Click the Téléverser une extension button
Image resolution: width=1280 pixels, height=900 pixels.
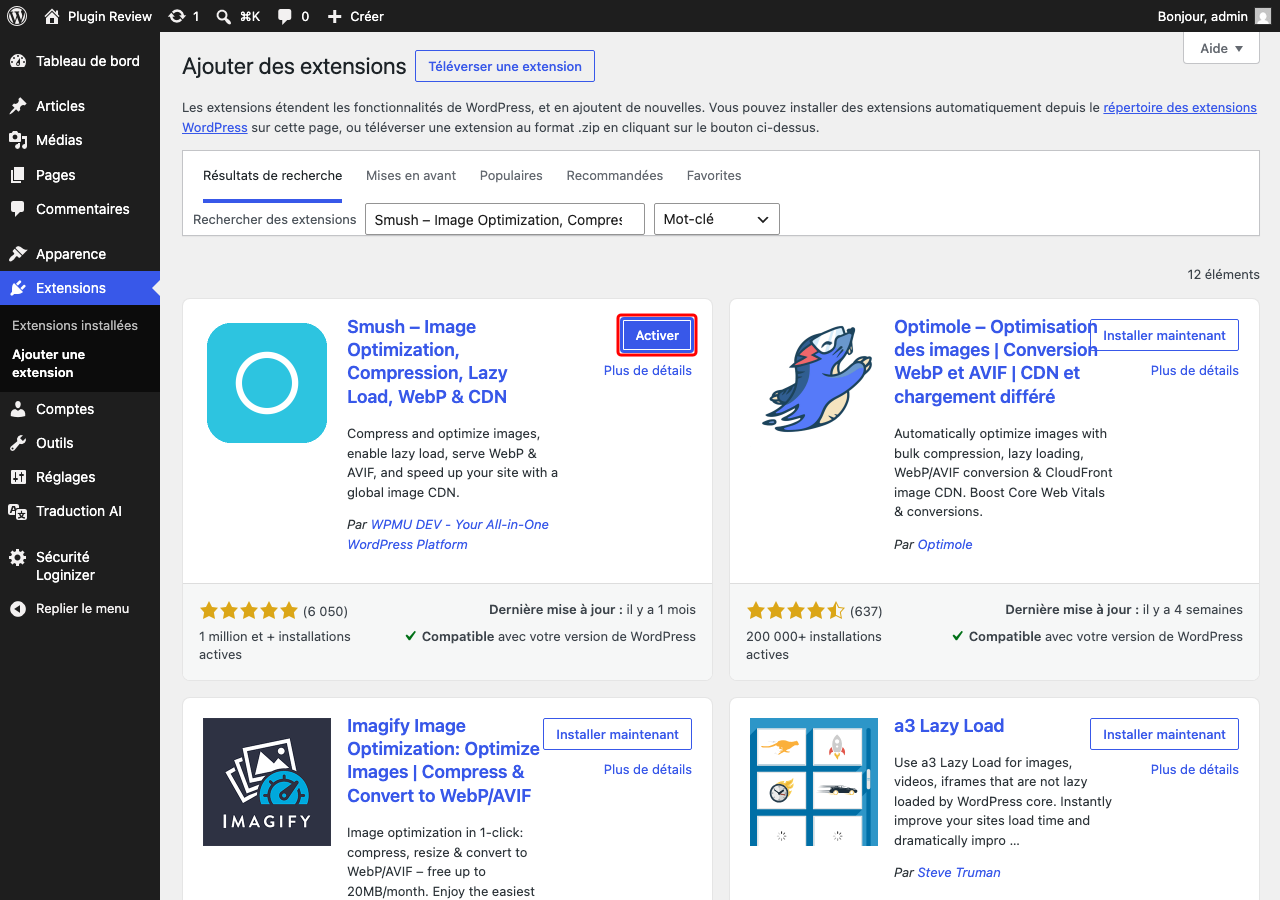(x=505, y=67)
